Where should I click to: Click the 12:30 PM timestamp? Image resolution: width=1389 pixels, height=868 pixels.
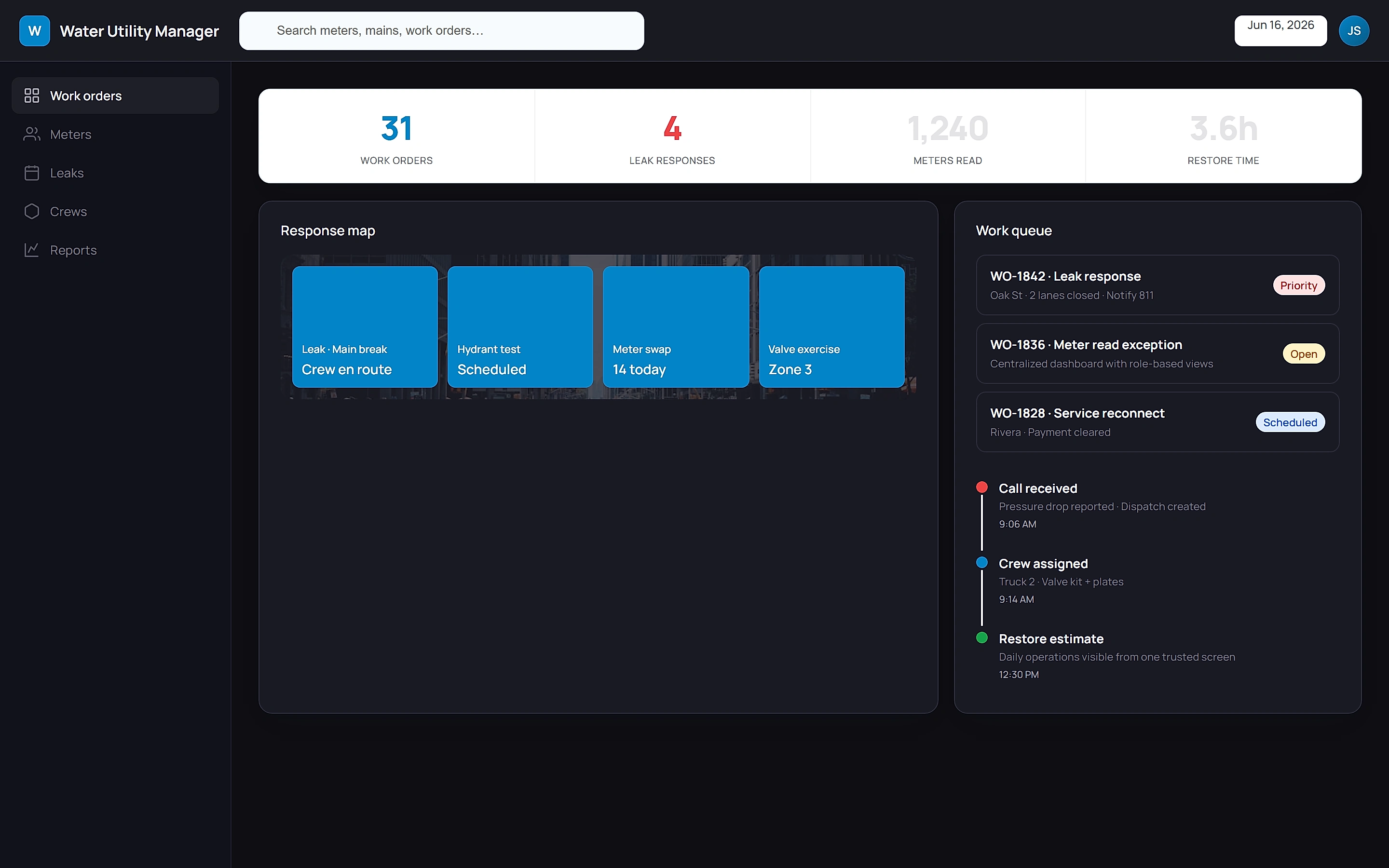click(1018, 675)
